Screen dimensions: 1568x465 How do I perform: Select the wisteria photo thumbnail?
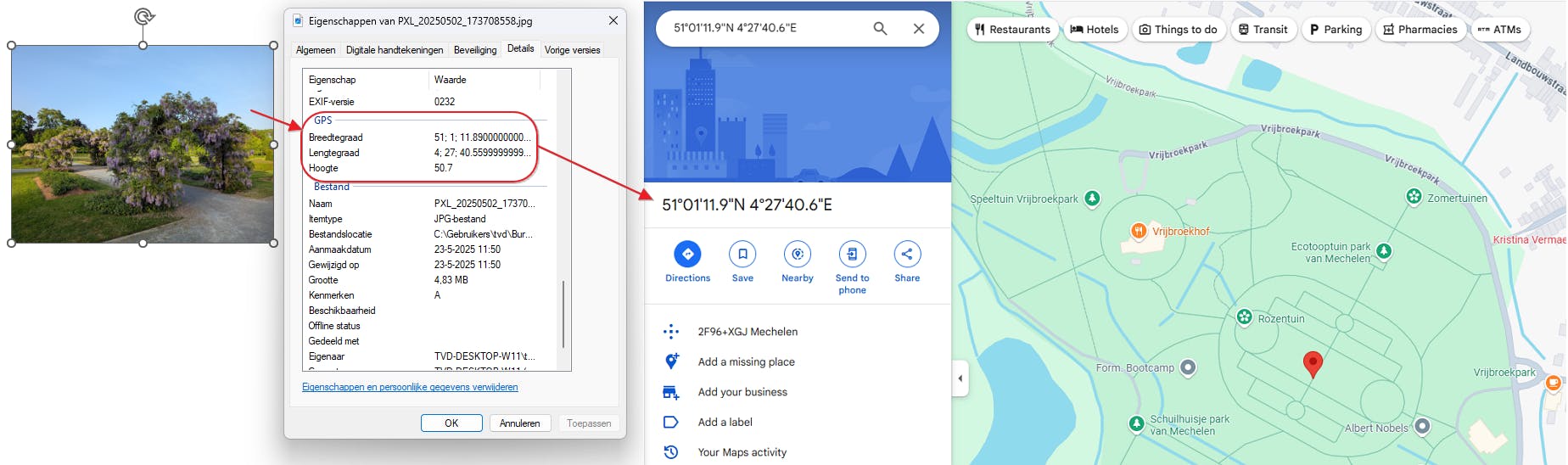coord(143,144)
